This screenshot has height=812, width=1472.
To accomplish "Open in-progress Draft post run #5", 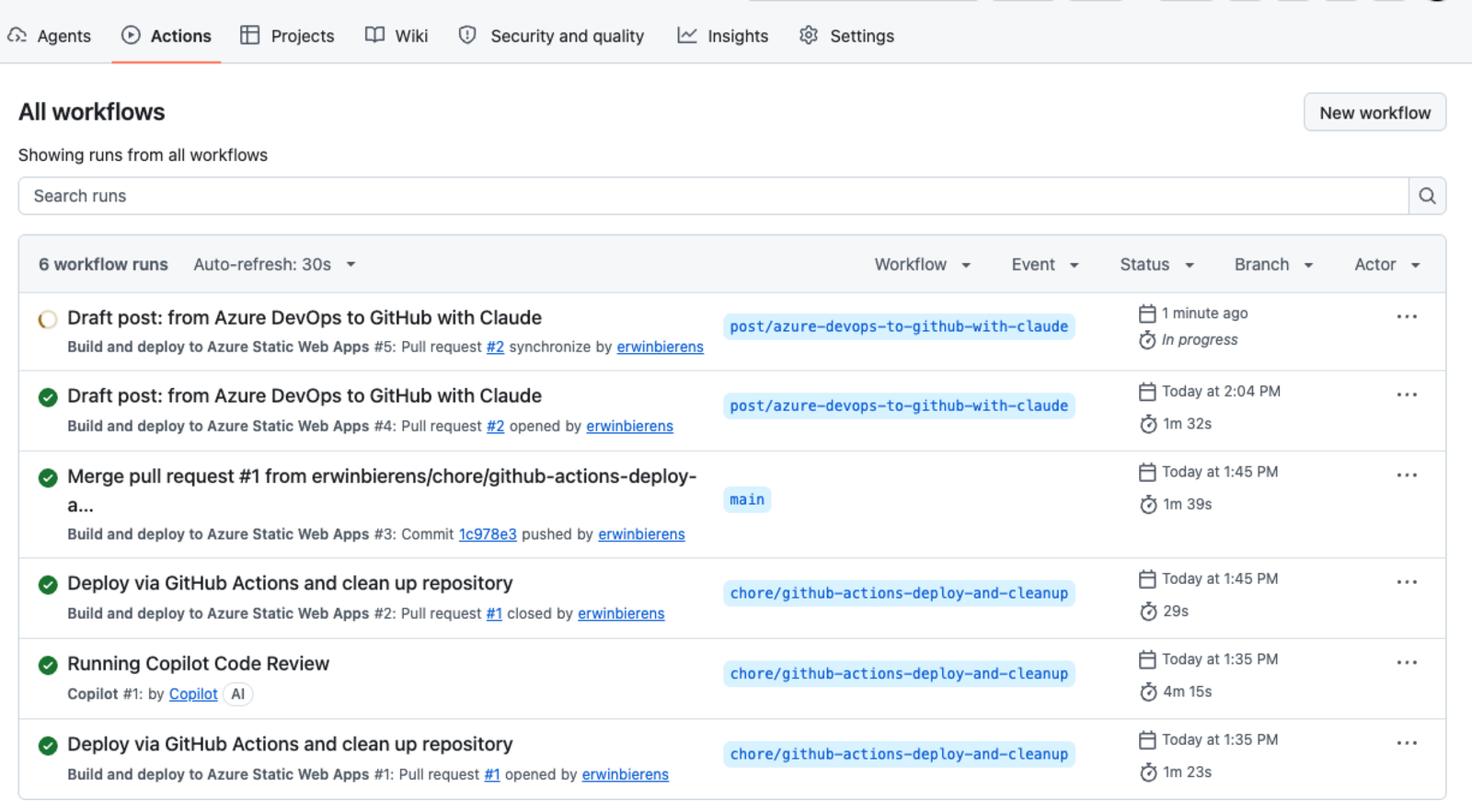I will (305, 318).
